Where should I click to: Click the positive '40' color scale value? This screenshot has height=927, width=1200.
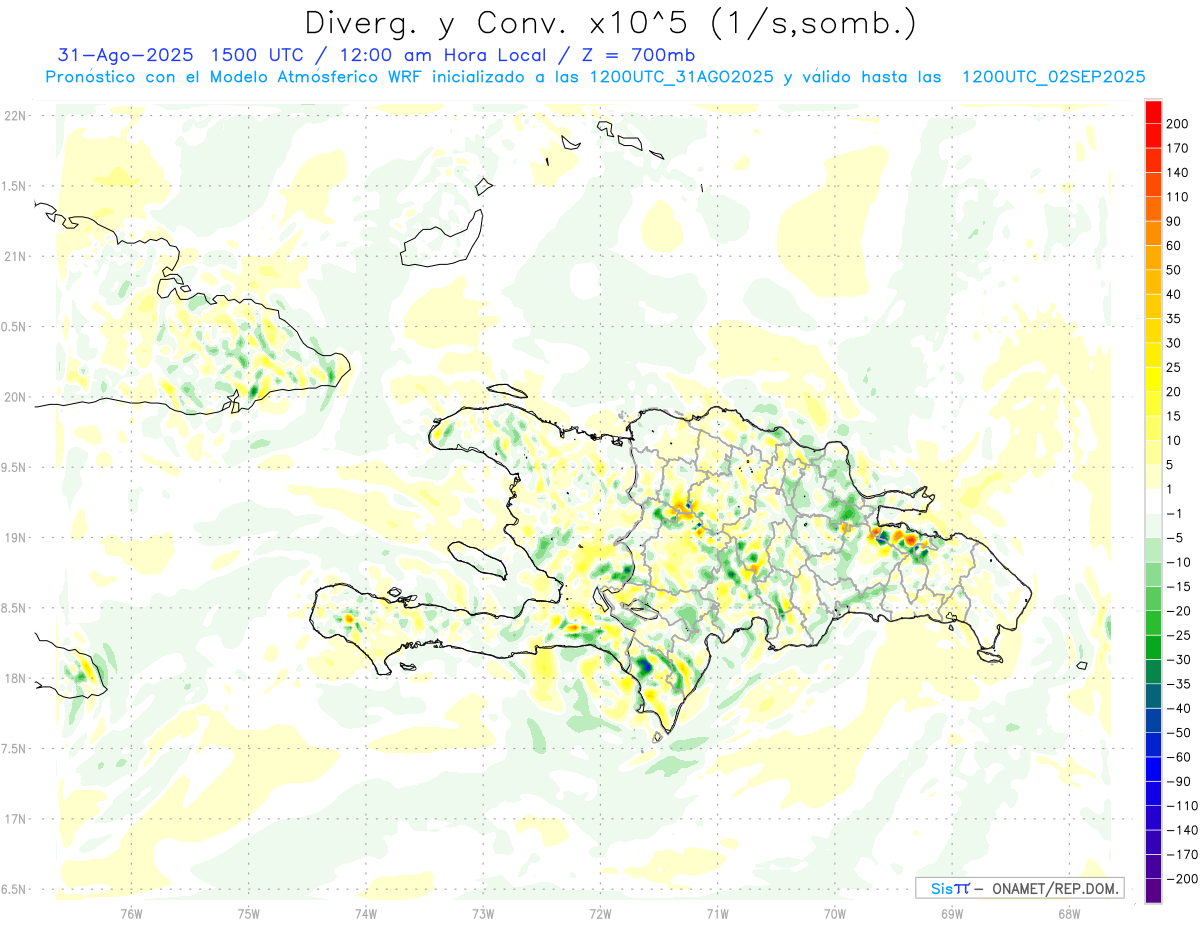(x=1174, y=294)
